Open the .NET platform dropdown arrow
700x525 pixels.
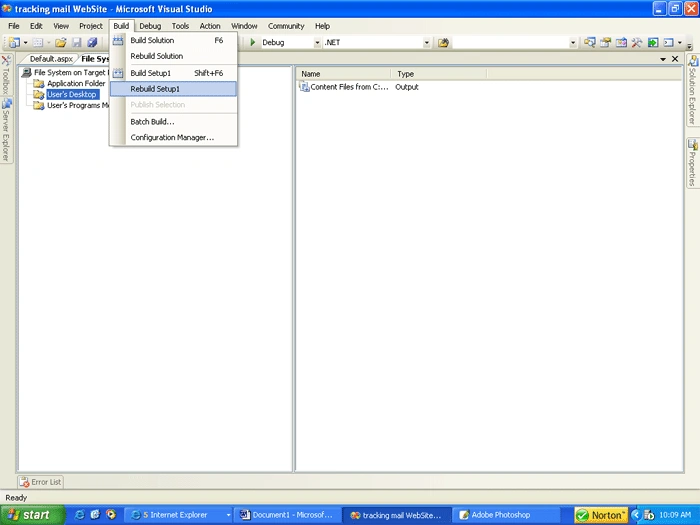pyautogui.click(x=427, y=43)
